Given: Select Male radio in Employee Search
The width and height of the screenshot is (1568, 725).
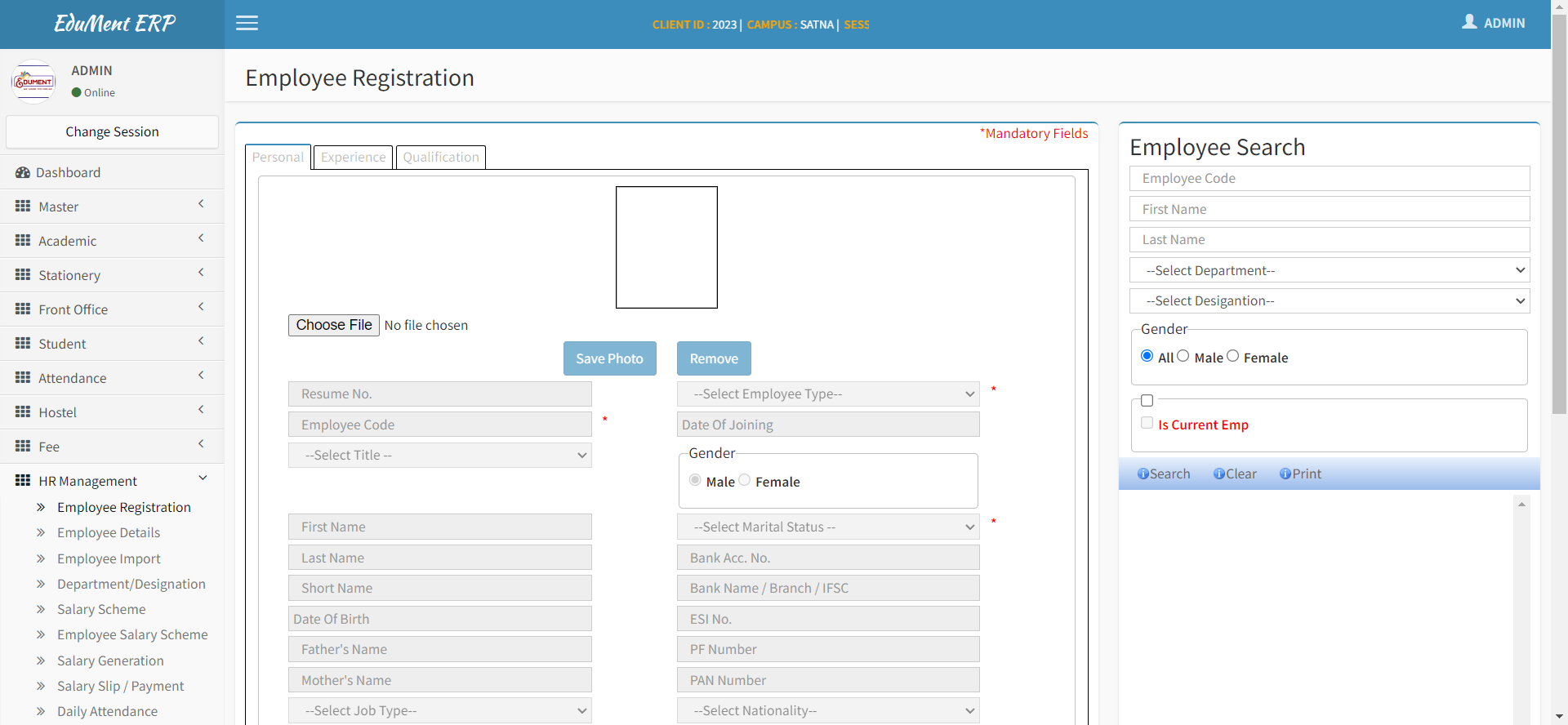Looking at the screenshot, I should tap(1183, 356).
